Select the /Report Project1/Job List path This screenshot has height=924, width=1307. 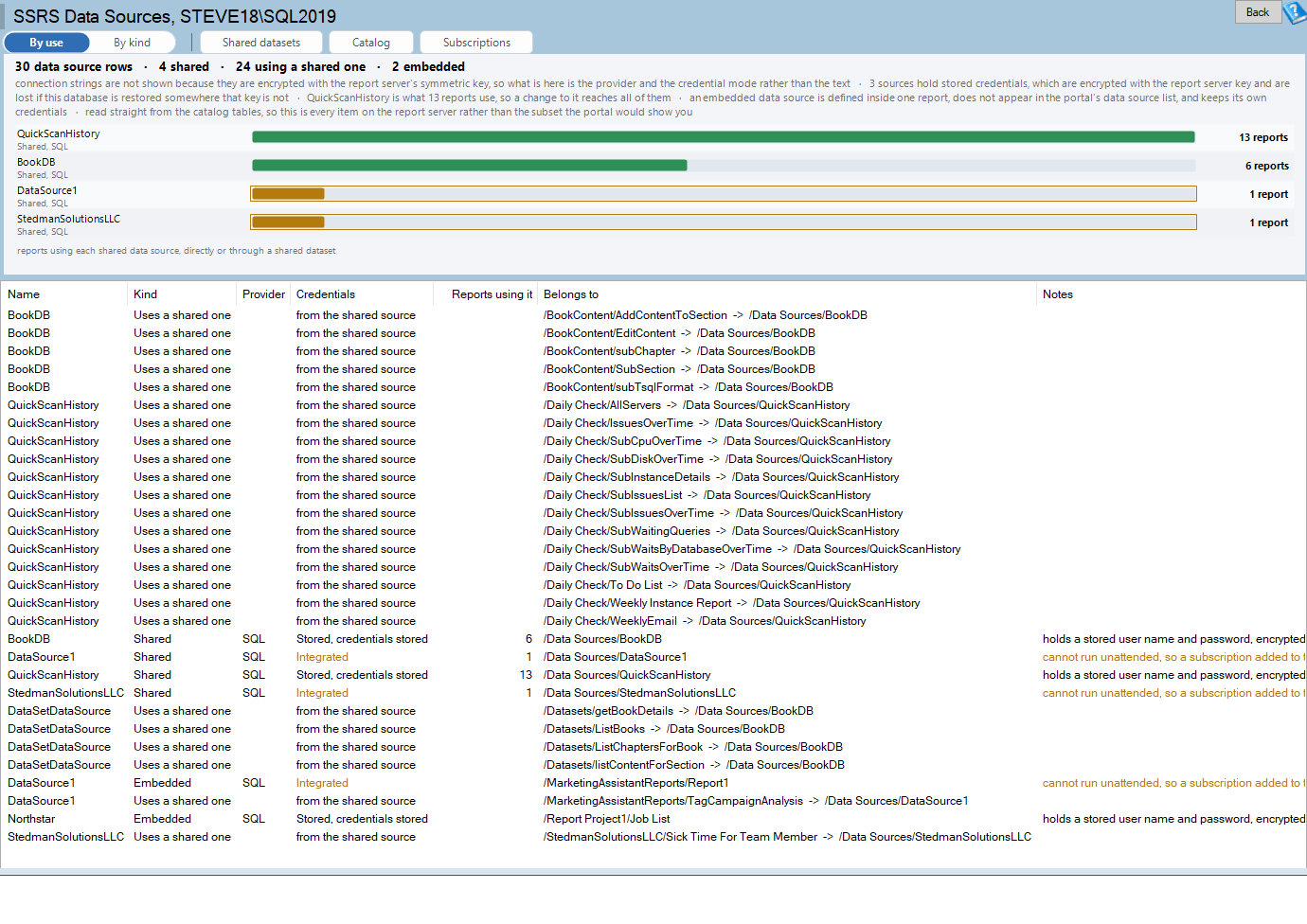click(x=607, y=819)
